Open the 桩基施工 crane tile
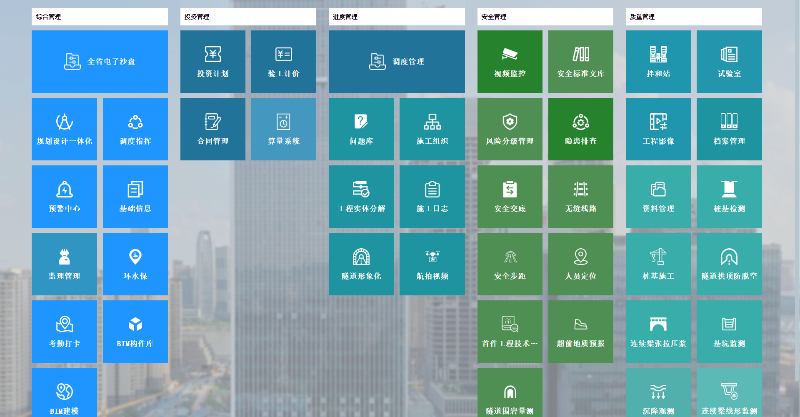The width and height of the screenshot is (800, 417). pyautogui.click(x=658, y=264)
